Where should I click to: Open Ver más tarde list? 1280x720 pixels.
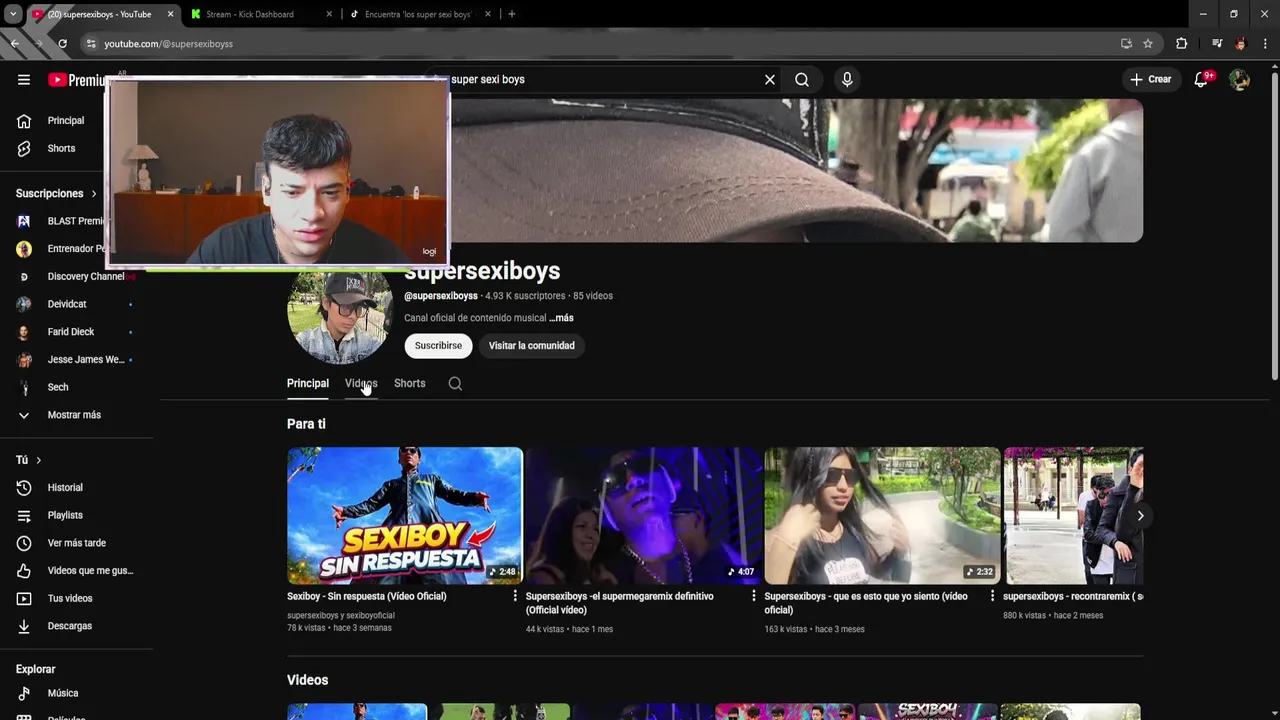78,543
